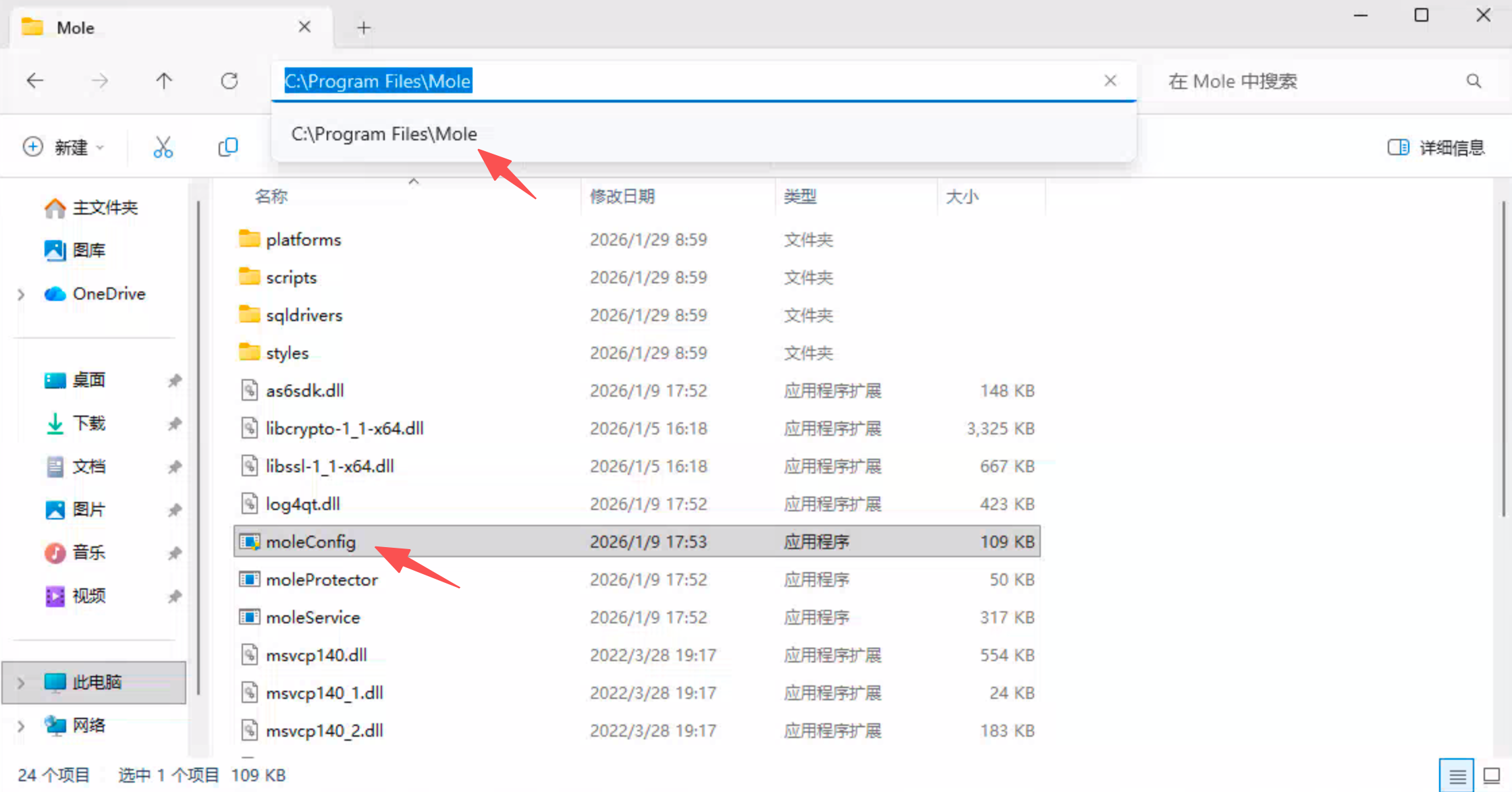Toggle the 详细信息 details pane

click(x=1436, y=147)
